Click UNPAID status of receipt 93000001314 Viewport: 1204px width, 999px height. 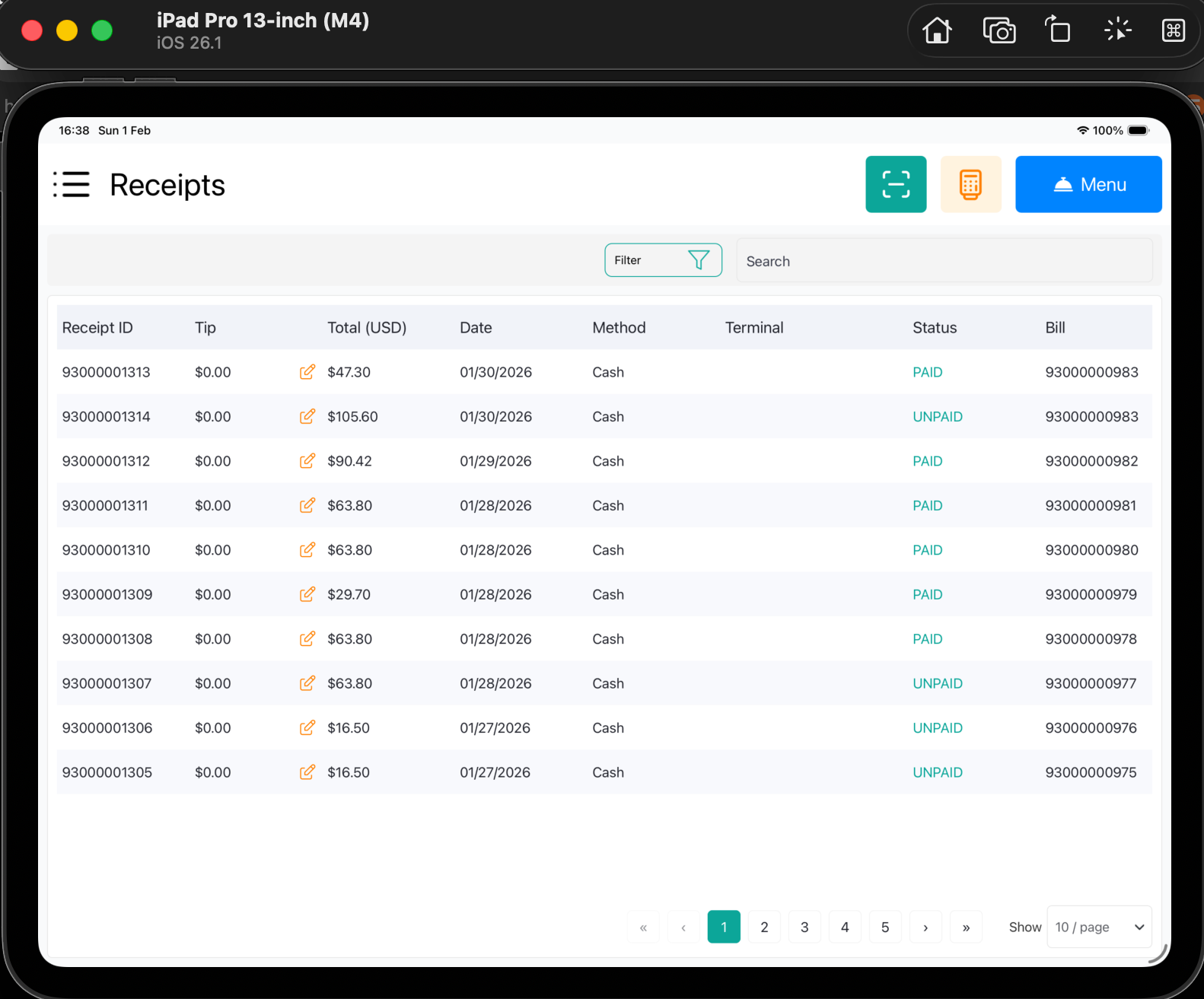pos(938,417)
